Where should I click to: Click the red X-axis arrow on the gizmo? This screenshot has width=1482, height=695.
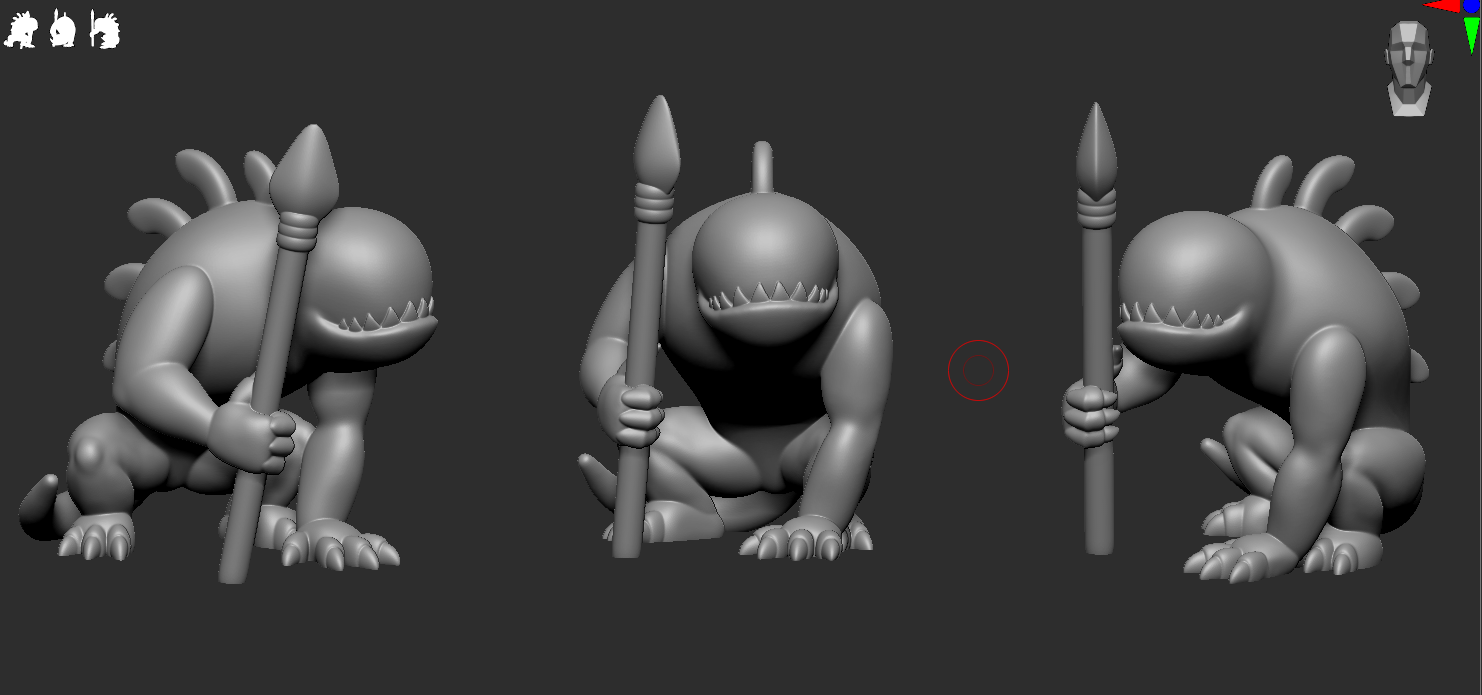click(x=1442, y=6)
